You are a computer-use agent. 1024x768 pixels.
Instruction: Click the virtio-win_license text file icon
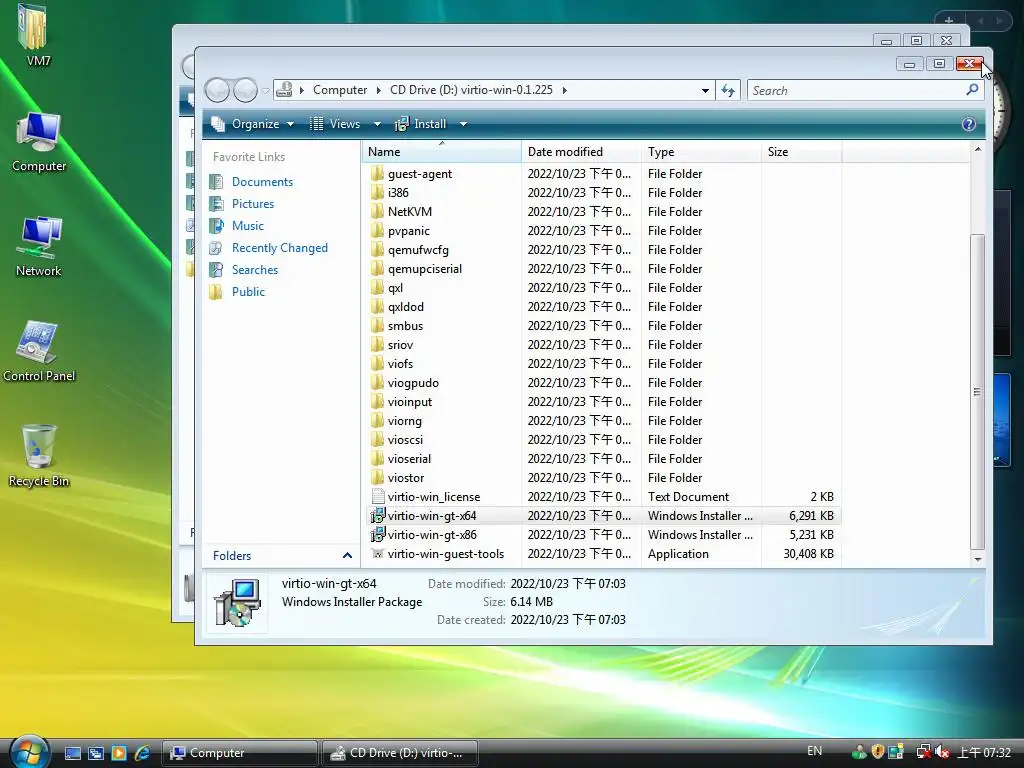click(377, 496)
